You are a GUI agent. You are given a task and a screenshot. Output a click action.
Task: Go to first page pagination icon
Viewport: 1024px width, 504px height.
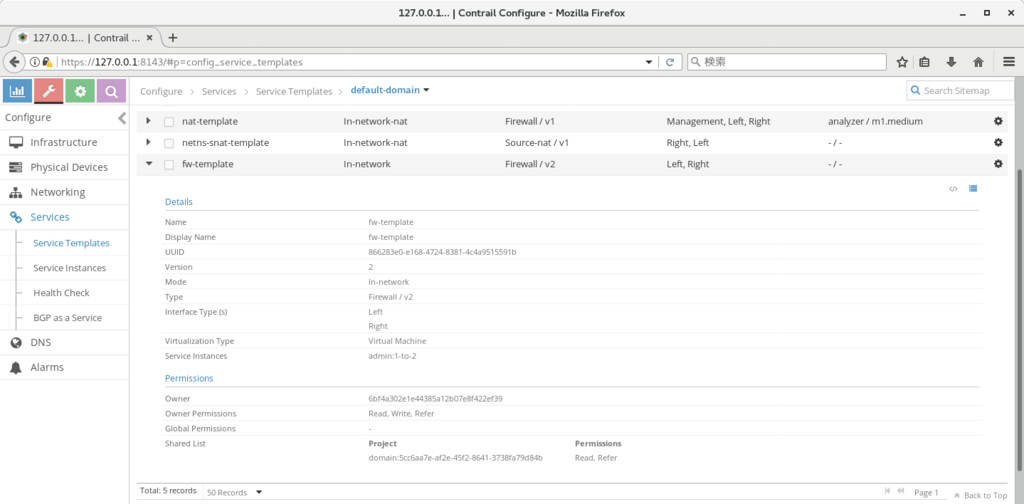888,491
